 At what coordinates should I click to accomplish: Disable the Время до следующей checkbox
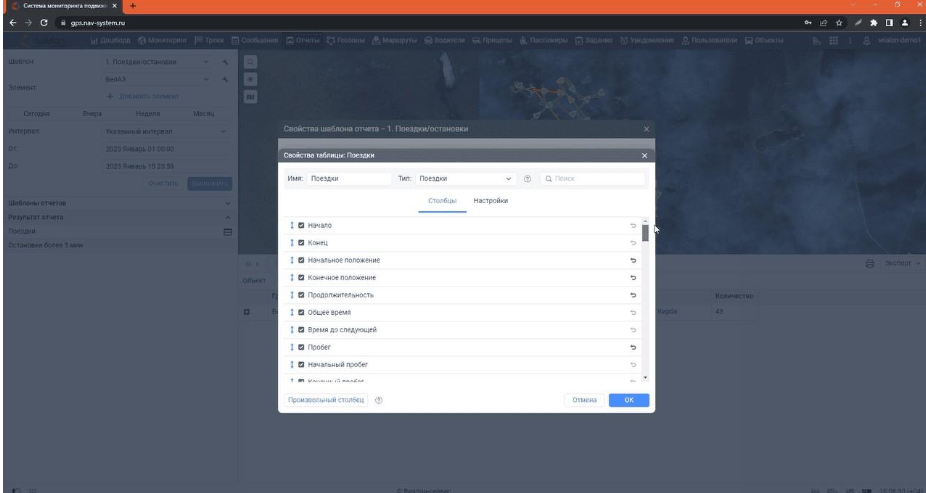point(301,330)
